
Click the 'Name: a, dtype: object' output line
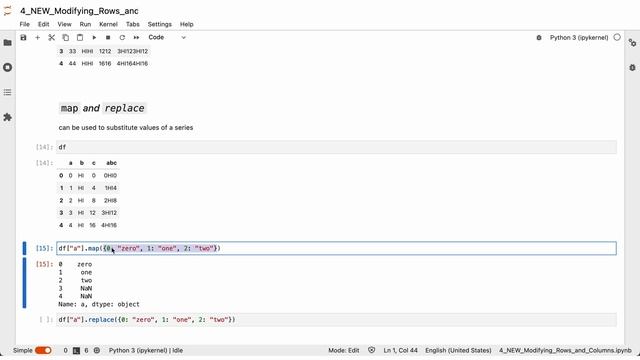[99, 304]
